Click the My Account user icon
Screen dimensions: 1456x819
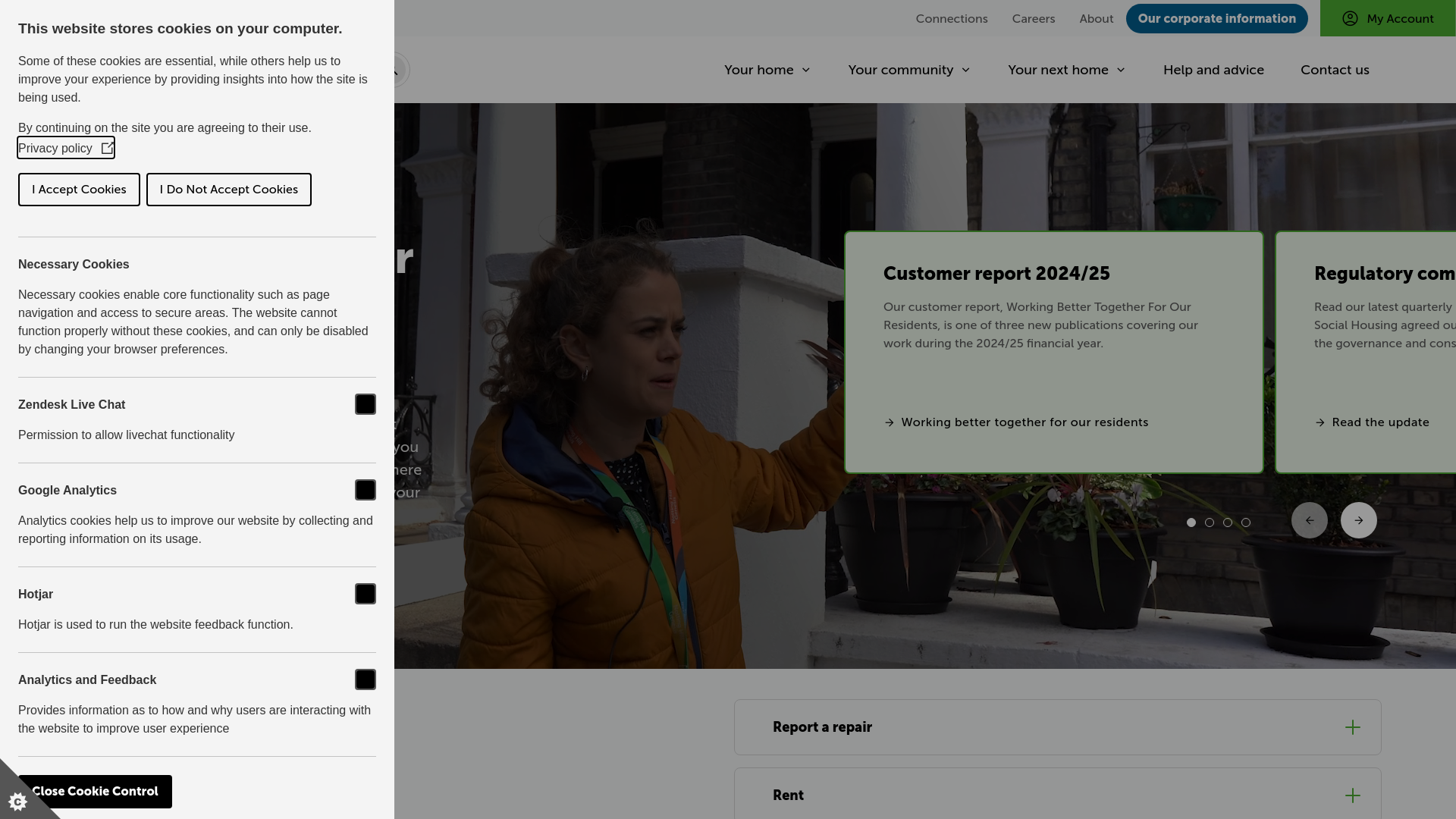click(1350, 18)
